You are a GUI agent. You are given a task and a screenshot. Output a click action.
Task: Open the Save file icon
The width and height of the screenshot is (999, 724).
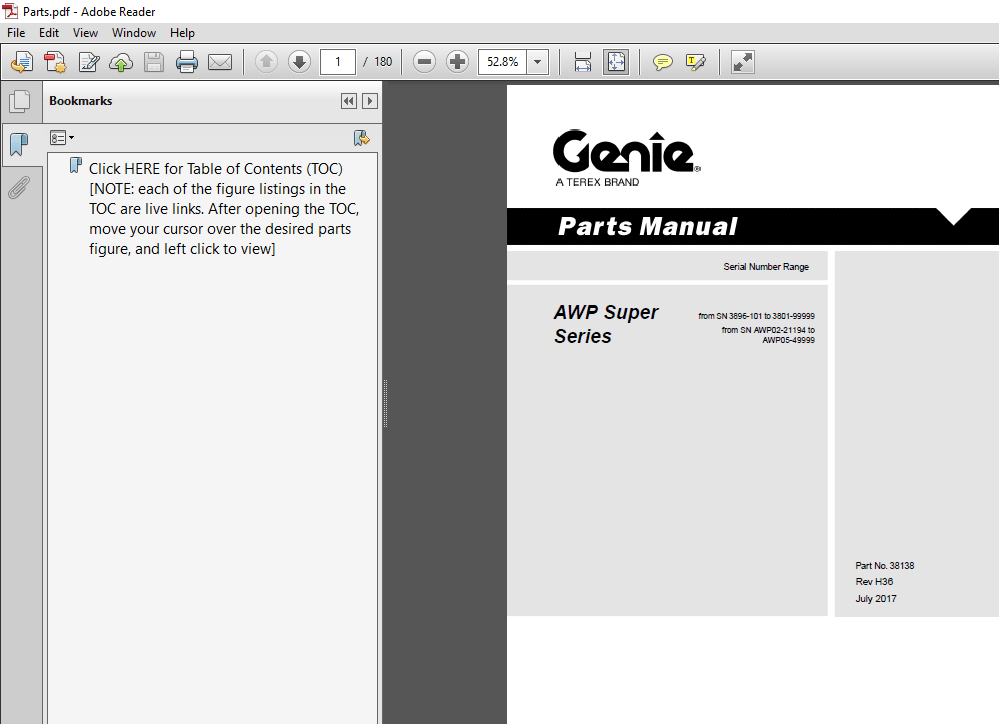tap(153, 61)
